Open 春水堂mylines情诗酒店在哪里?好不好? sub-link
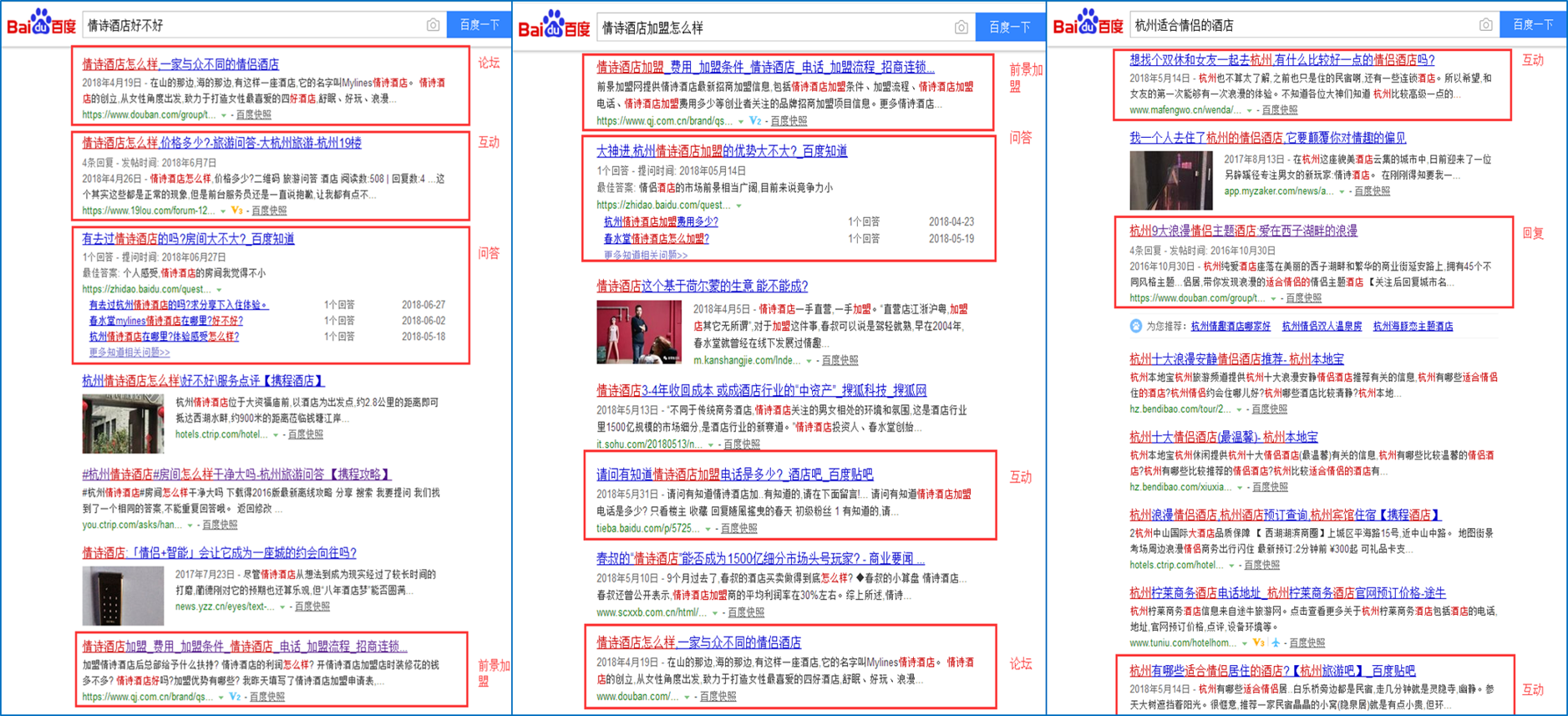The width and height of the screenshot is (1568, 716). click(x=166, y=321)
